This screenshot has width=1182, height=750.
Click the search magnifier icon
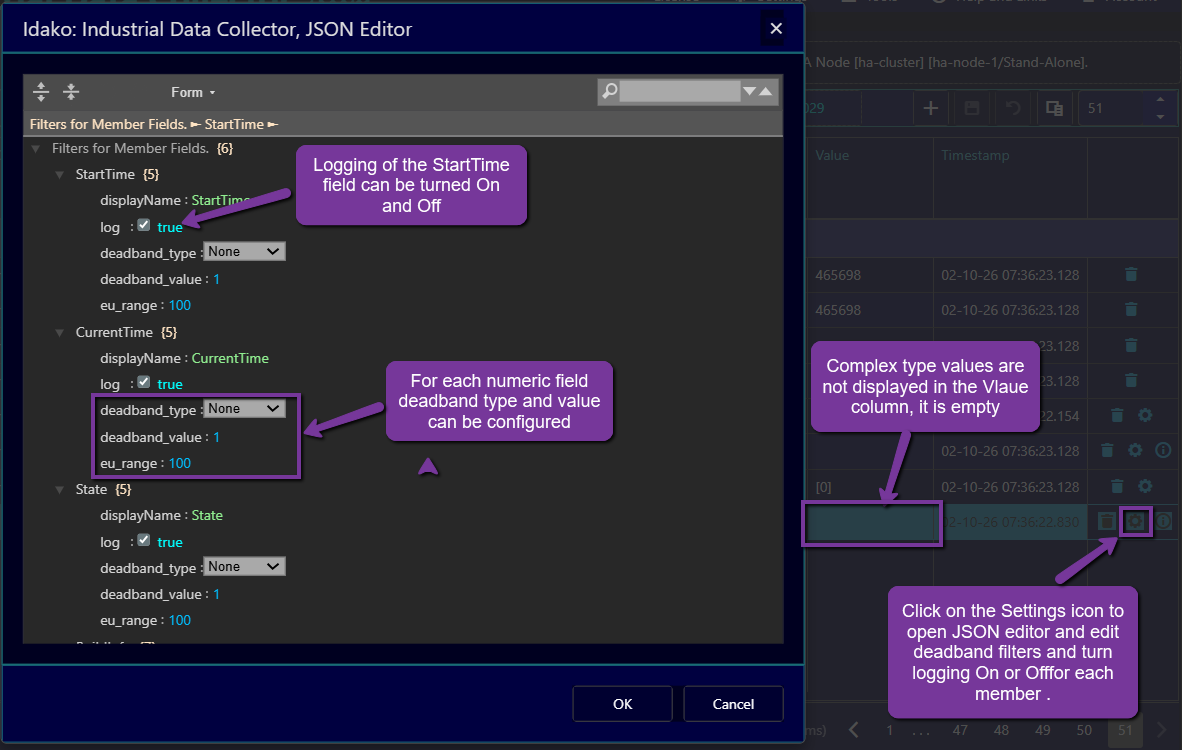click(x=609, y=91)
